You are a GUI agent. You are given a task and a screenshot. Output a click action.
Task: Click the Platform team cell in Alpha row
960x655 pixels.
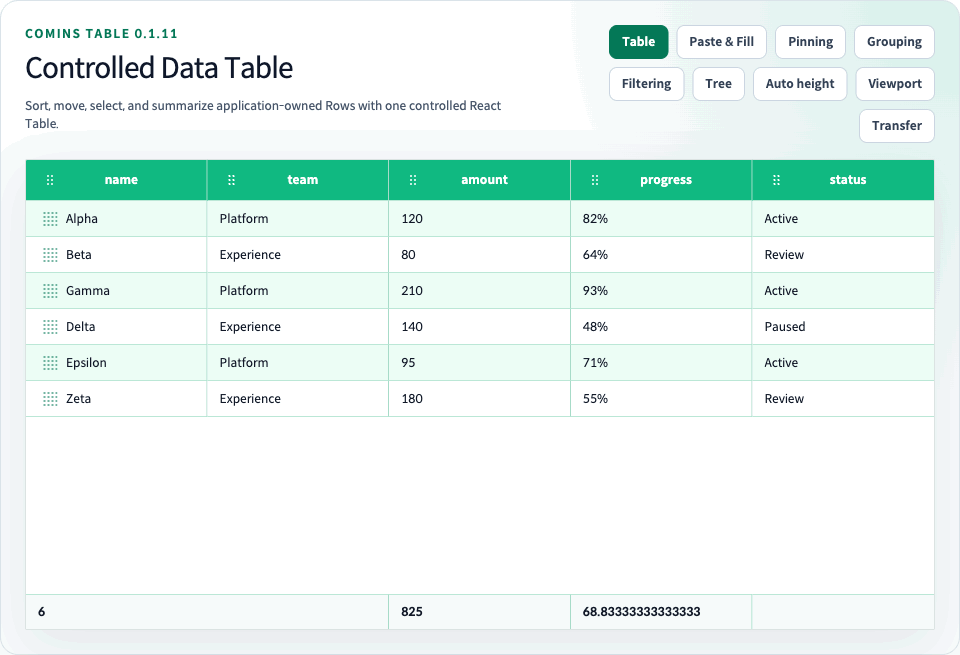298,219
